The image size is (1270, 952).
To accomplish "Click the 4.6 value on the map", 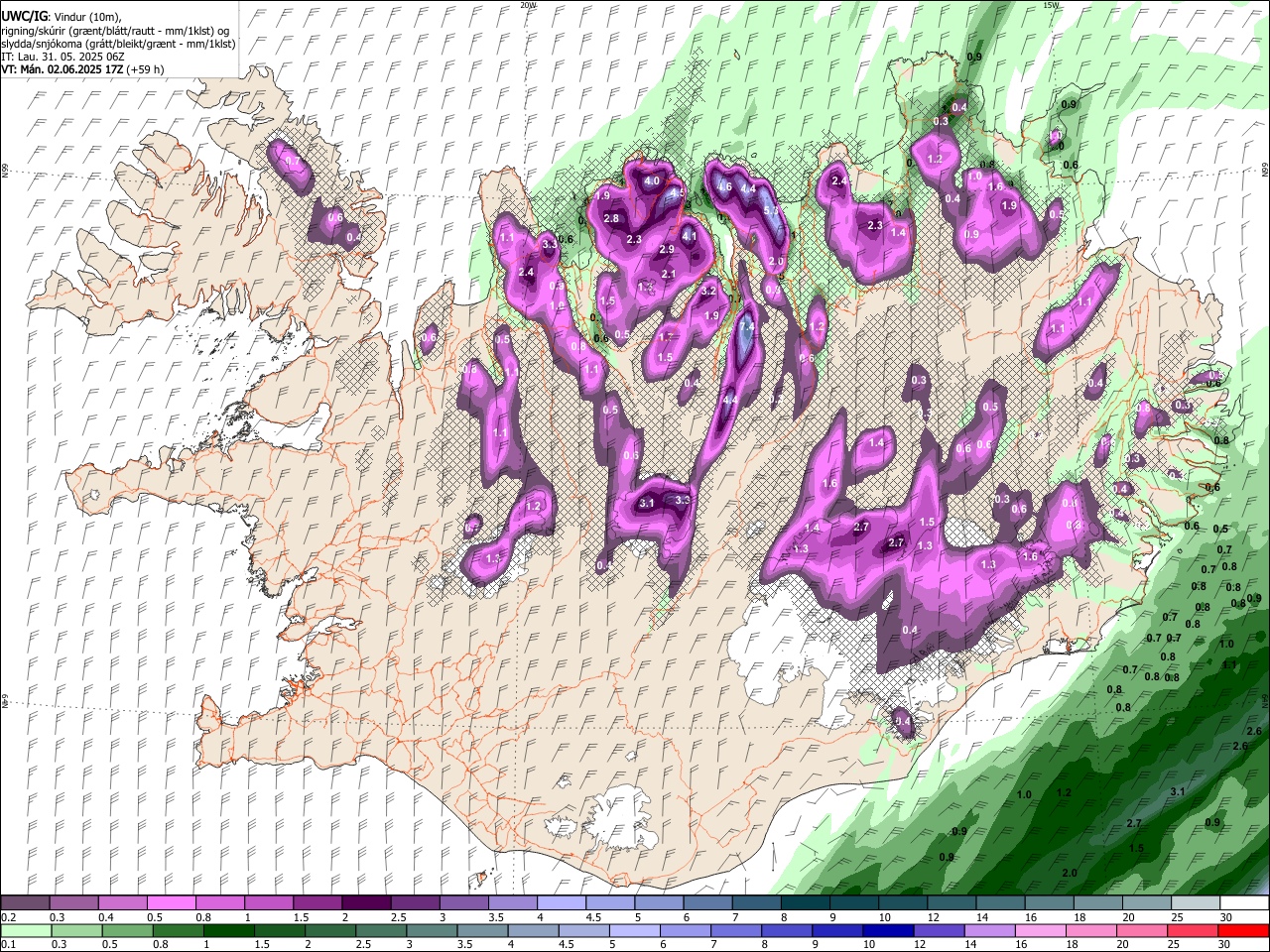I will click(x=724, y=186).
